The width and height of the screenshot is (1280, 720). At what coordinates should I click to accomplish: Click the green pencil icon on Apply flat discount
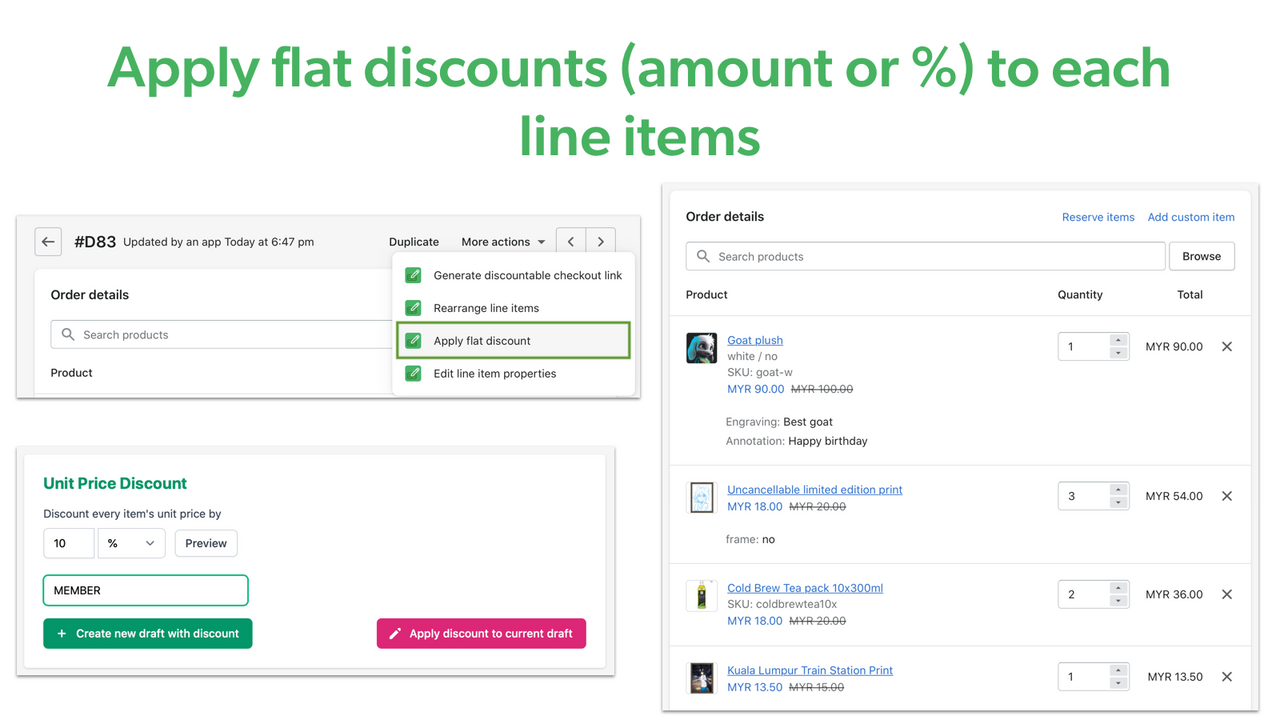pyautogui.click(x=413, y=340)
